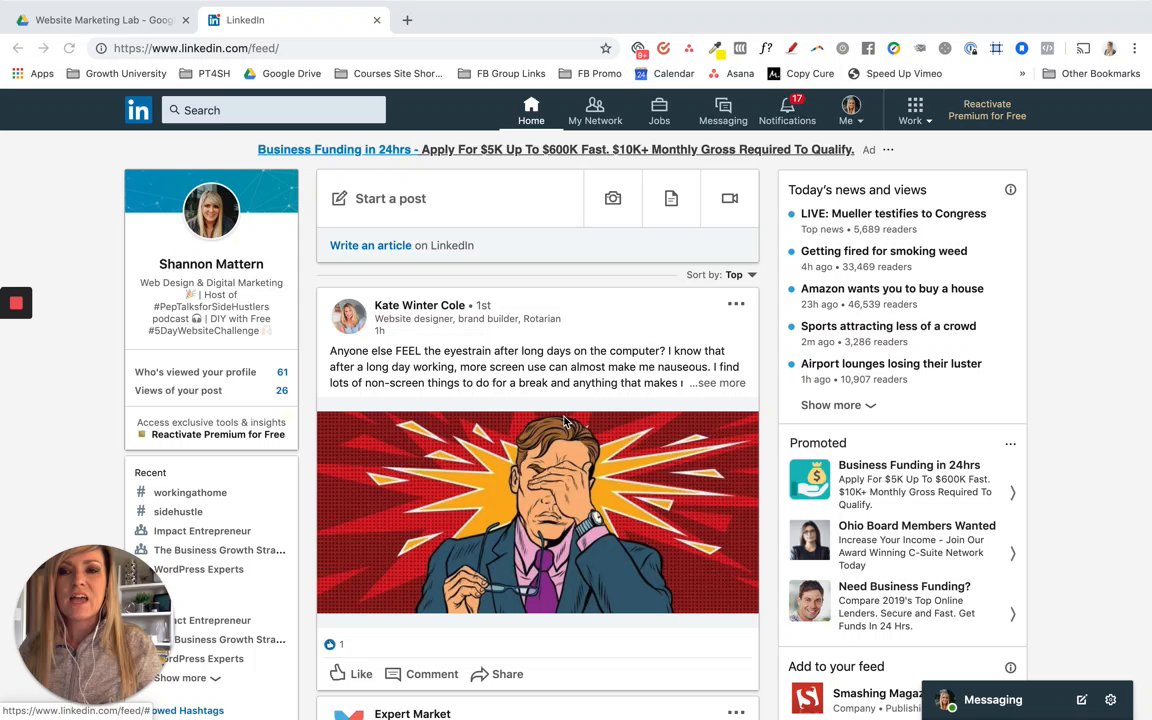
Task: Bookmark page with star icon
Action: point(605,48)
